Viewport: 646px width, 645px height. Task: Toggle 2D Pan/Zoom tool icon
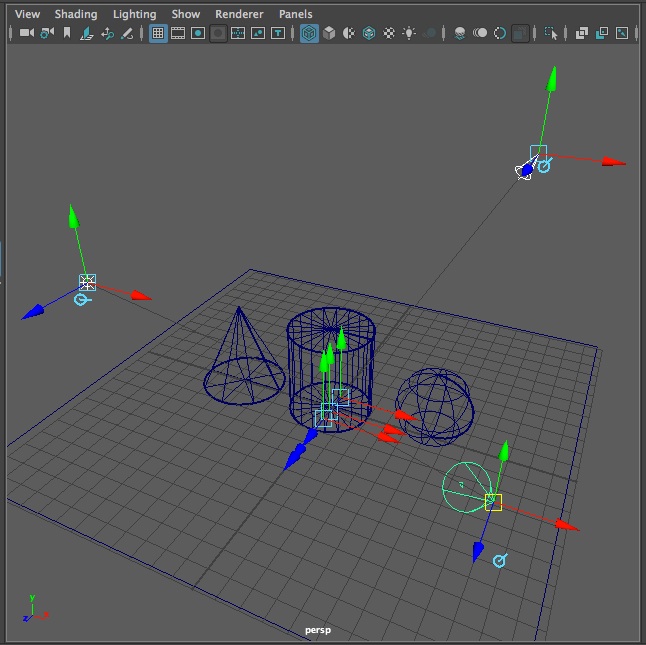108,33
